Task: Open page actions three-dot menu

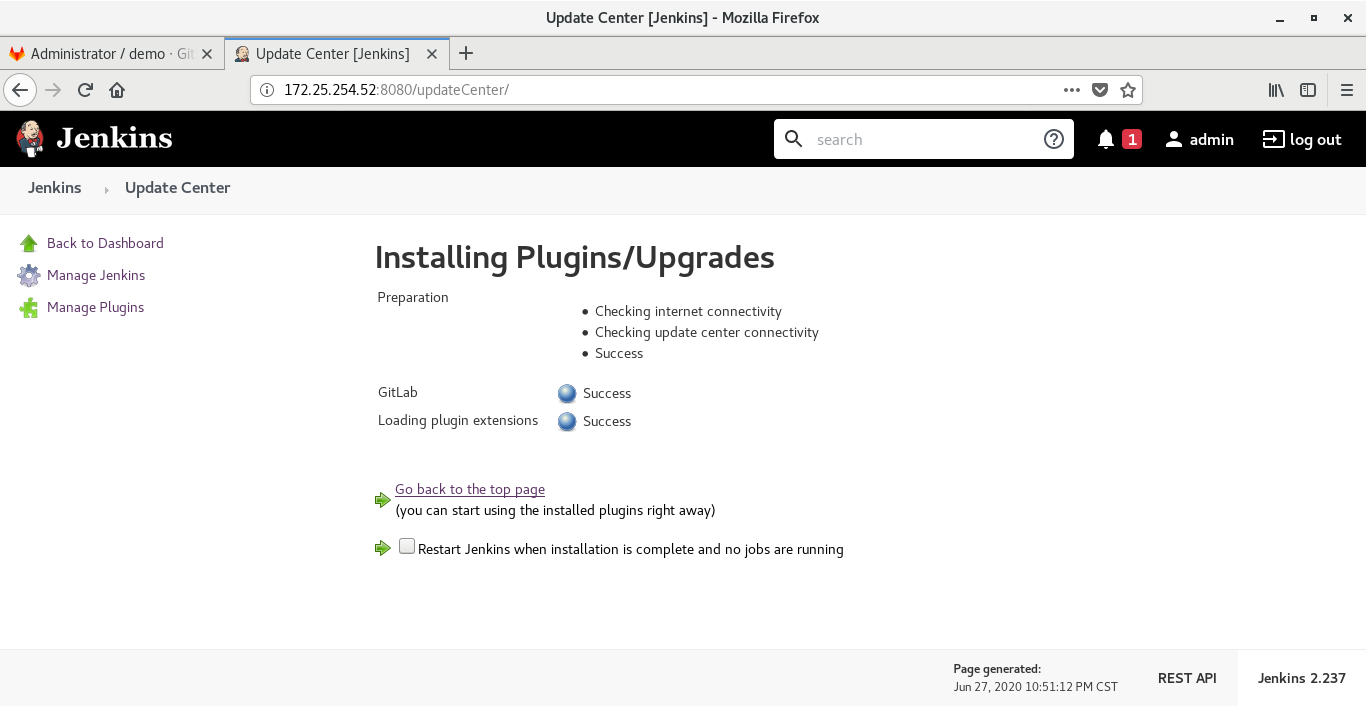Action: click(1072, 90)
